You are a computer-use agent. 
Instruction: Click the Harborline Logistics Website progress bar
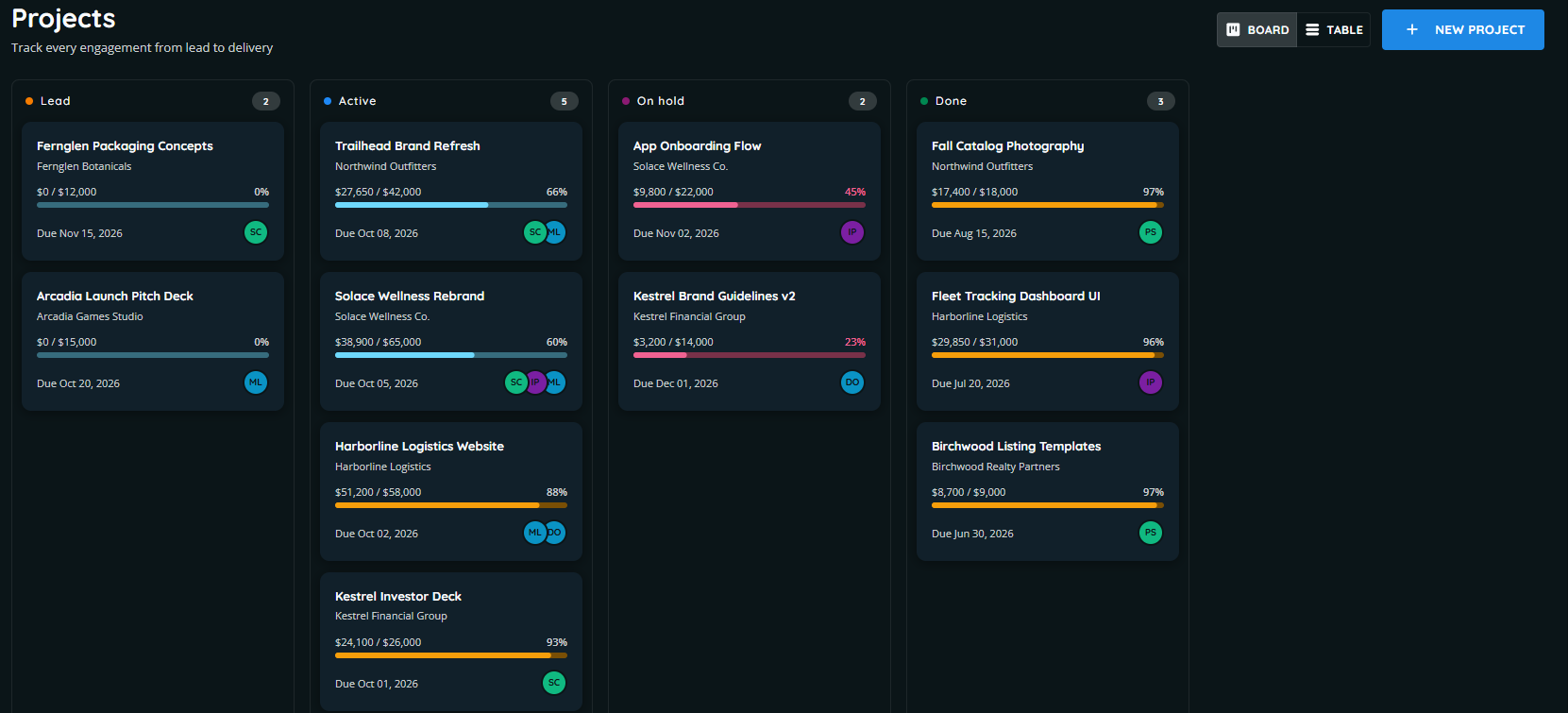(x=451, y=505)
